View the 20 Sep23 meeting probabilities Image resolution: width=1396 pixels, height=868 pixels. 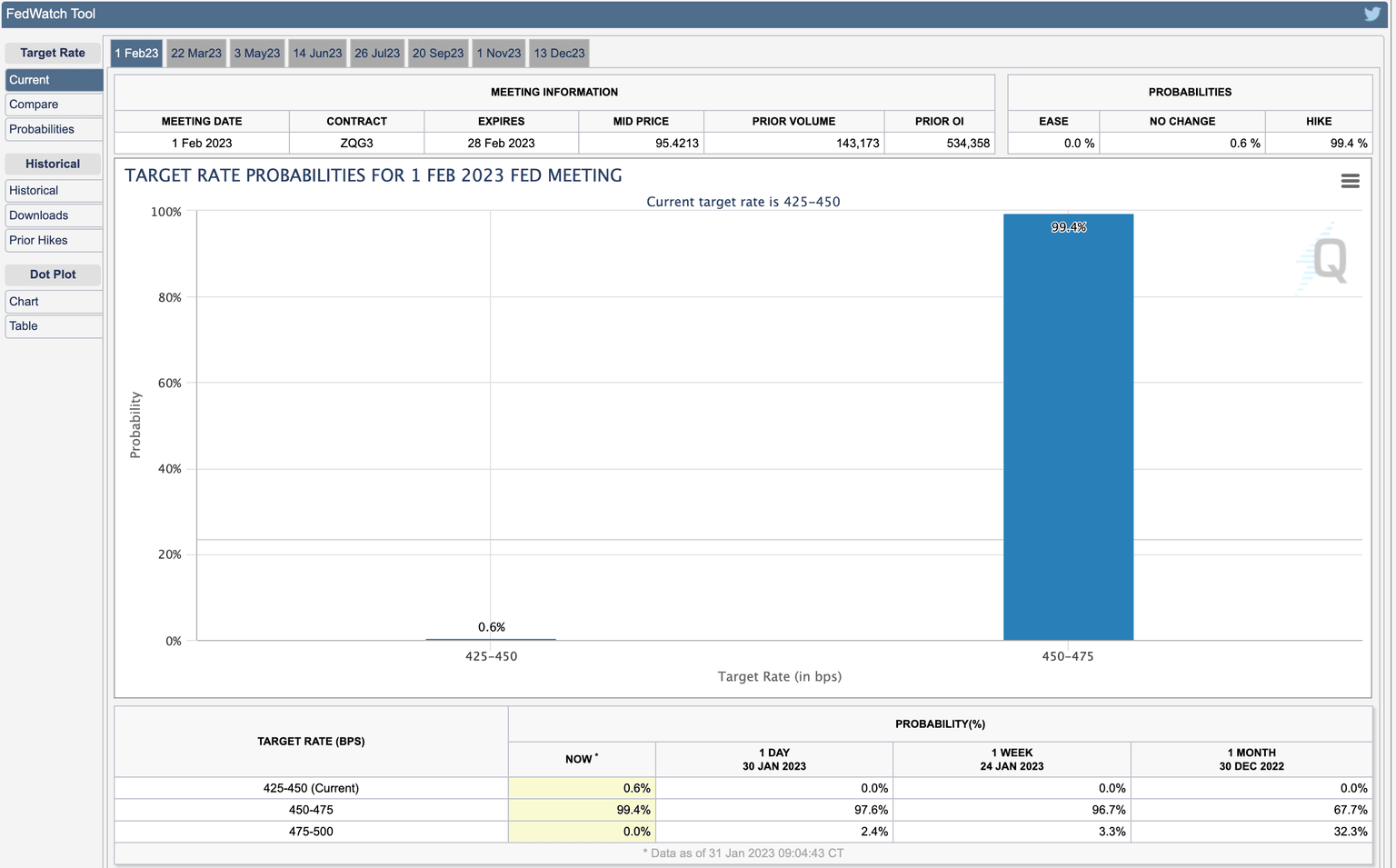[x=438, y=53]
